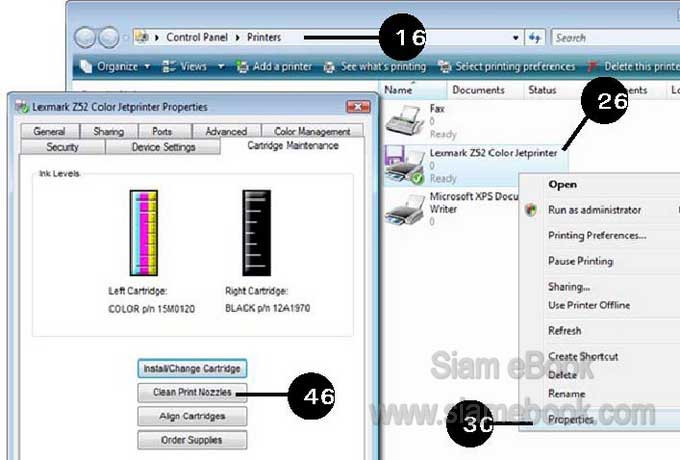Choose Delete in the context menu

[x=562, y=375]
